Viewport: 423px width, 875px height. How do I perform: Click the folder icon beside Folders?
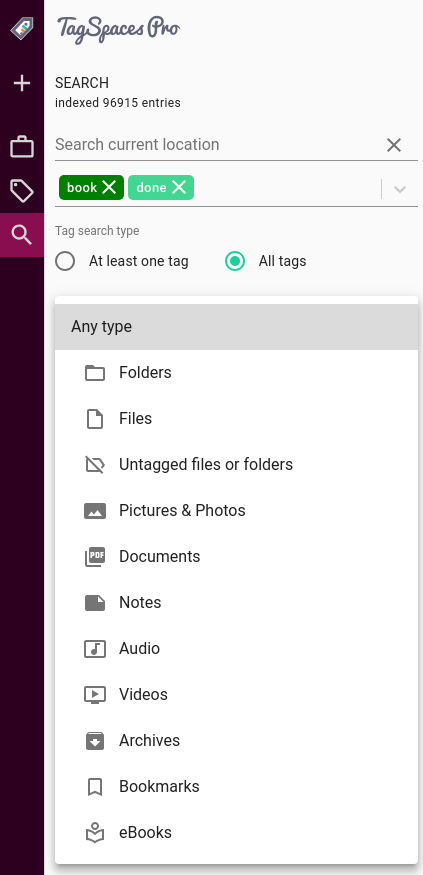[95, 373]
